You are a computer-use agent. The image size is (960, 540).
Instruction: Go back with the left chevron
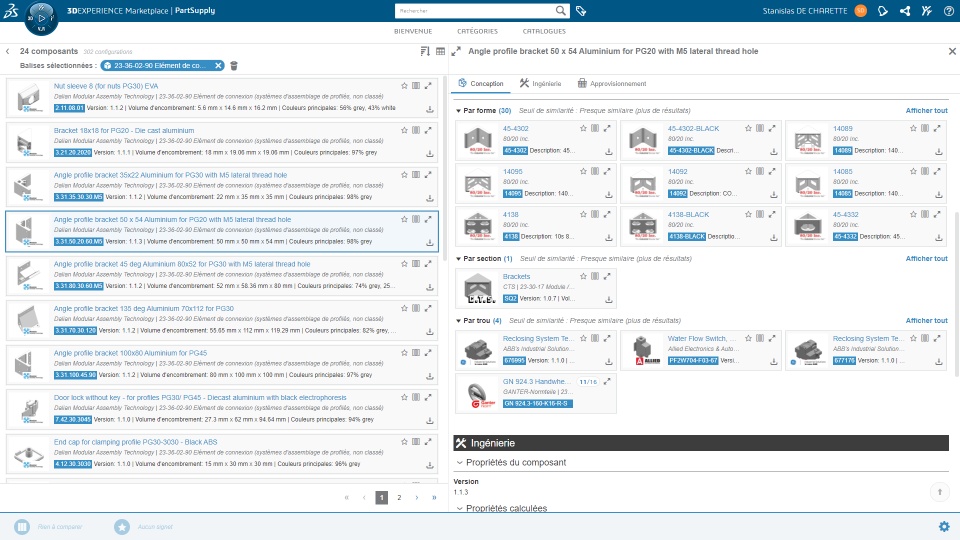click(x=7, y=51)
